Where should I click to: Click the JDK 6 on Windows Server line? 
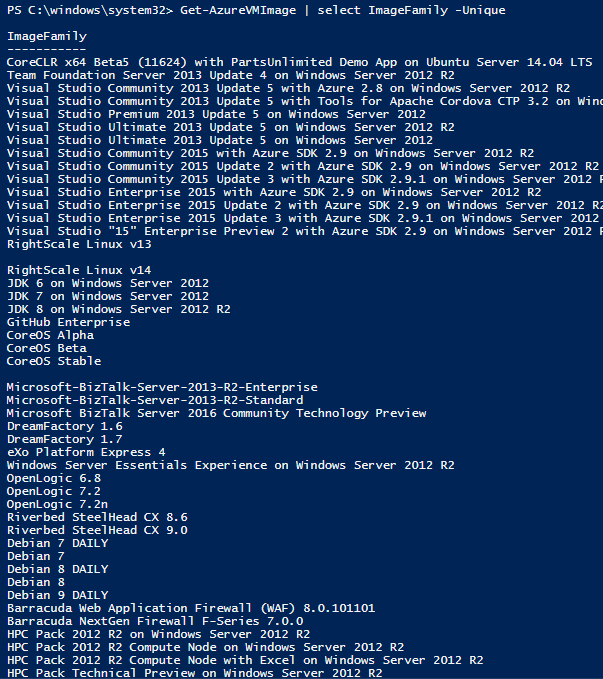pos(108,283)
